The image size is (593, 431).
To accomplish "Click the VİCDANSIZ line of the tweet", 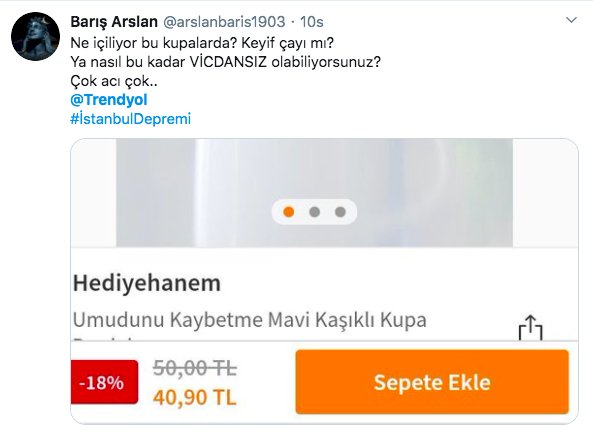I will pos(225,62).
